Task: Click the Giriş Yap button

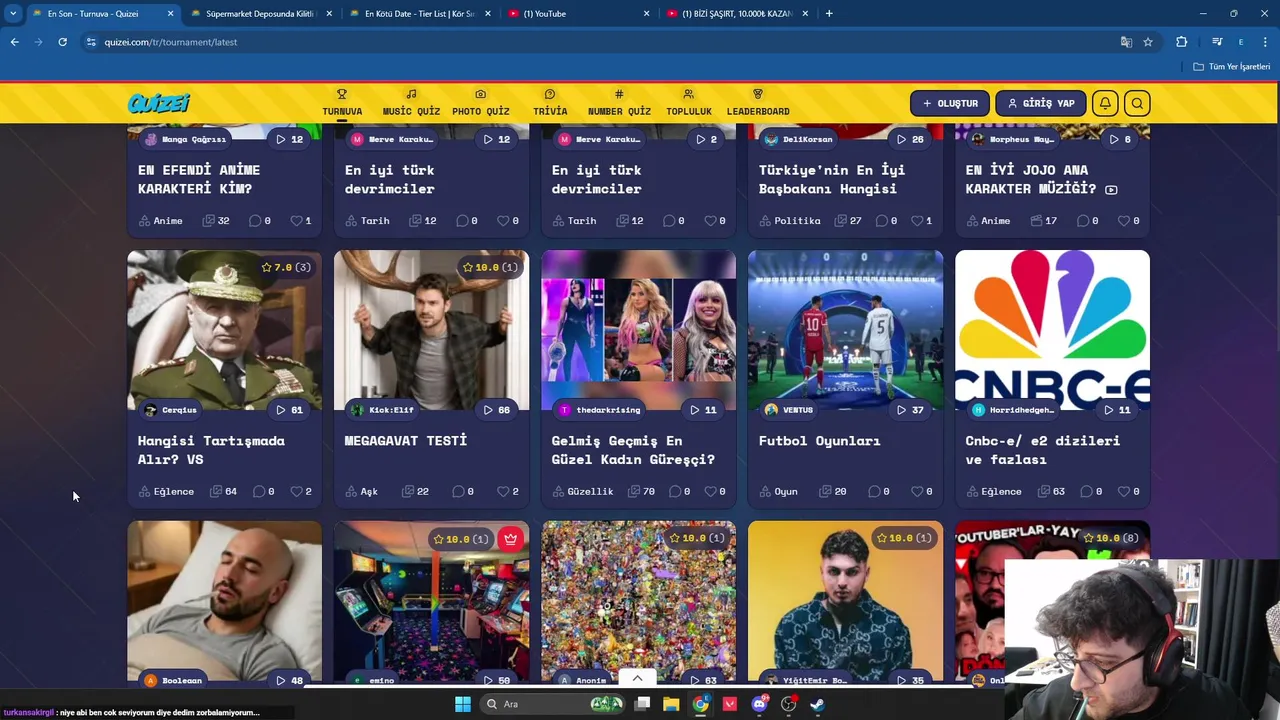Action: coord(1041,103)
